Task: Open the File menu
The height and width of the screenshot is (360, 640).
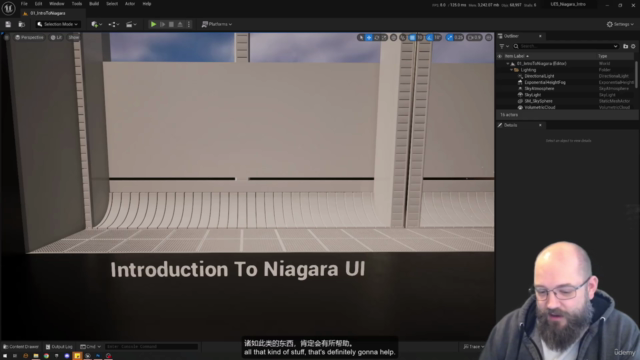Action: 24,4
